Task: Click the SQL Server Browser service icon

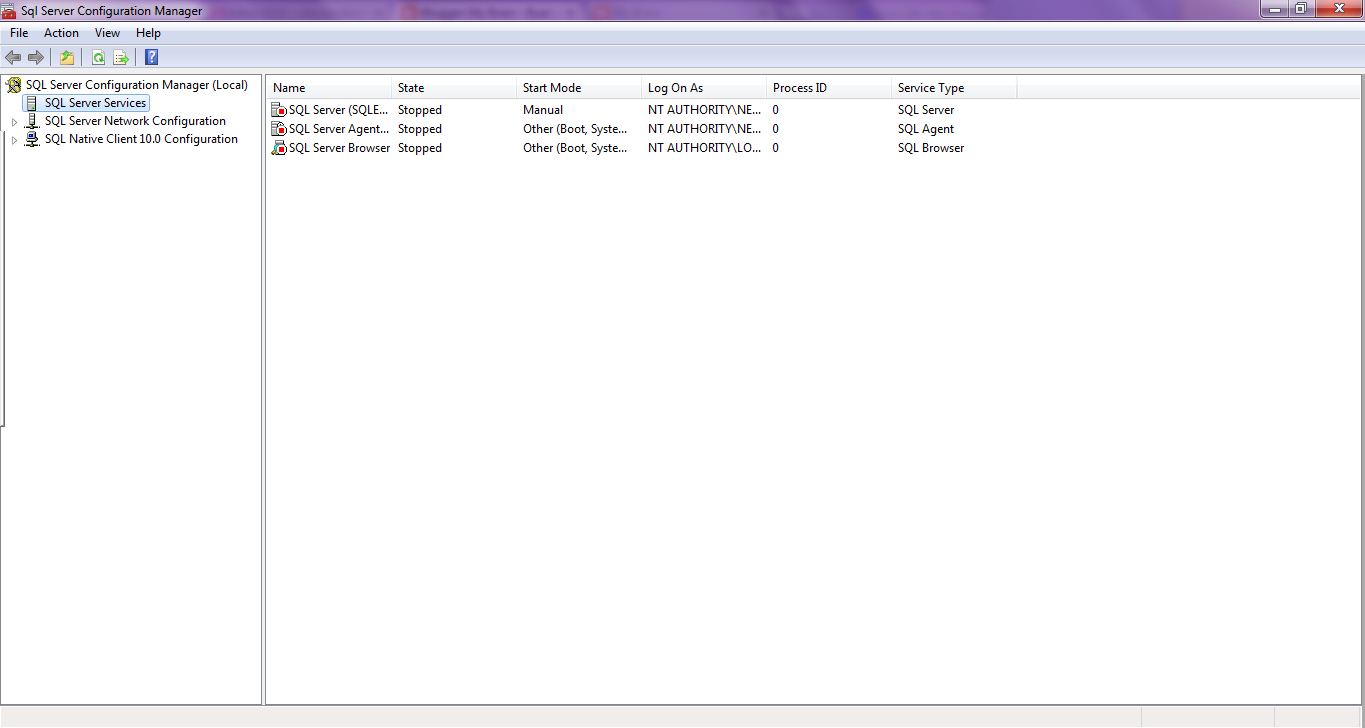Action: [x=280, y=148]
